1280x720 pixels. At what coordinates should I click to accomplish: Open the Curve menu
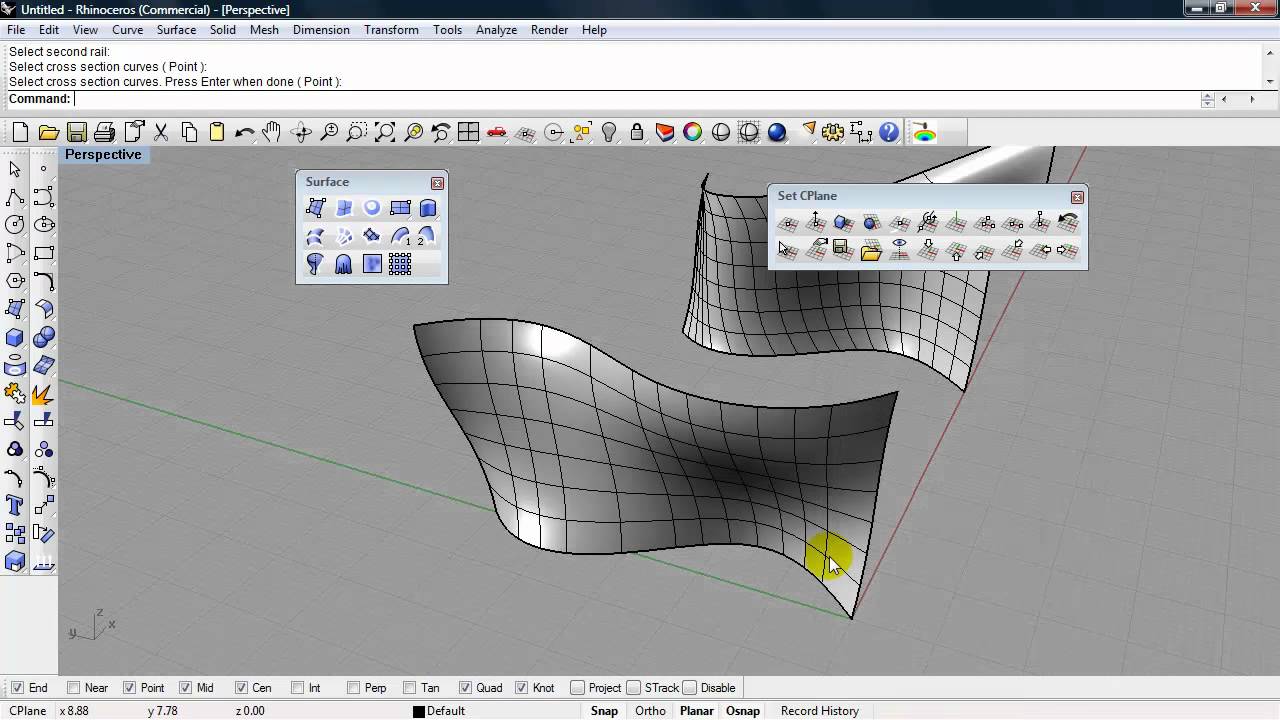point(127,30)
